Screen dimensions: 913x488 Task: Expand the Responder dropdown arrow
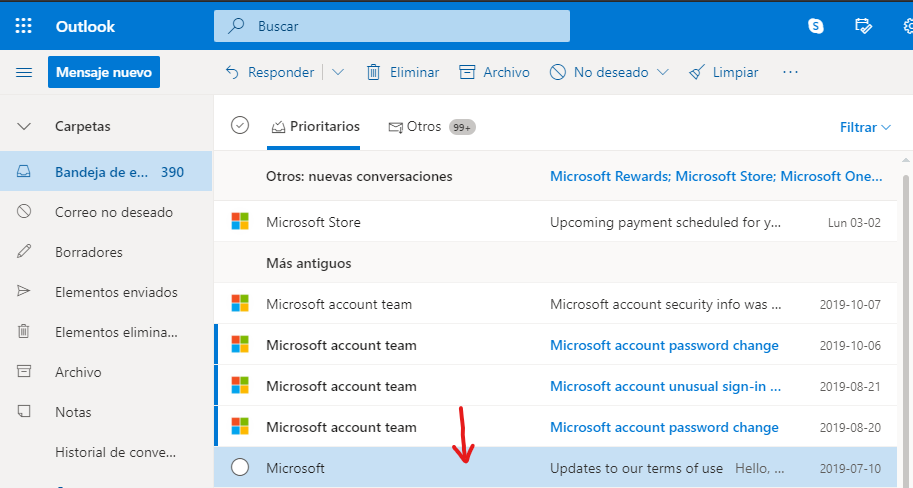338,72
